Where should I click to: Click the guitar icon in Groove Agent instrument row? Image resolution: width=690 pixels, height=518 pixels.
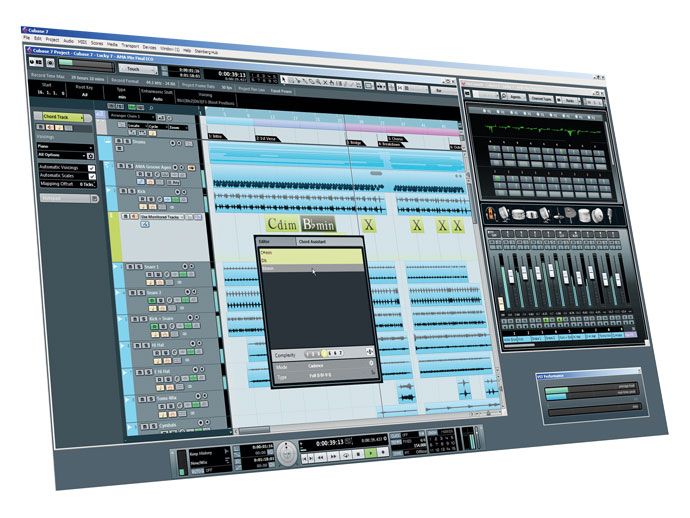pyautogui.click(x=490, y=213)
